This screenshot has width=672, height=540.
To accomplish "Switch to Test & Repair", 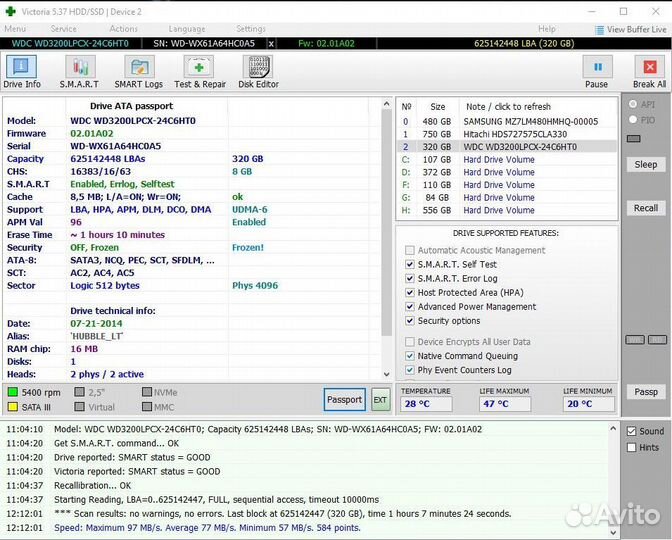I will tap(200, 71).
